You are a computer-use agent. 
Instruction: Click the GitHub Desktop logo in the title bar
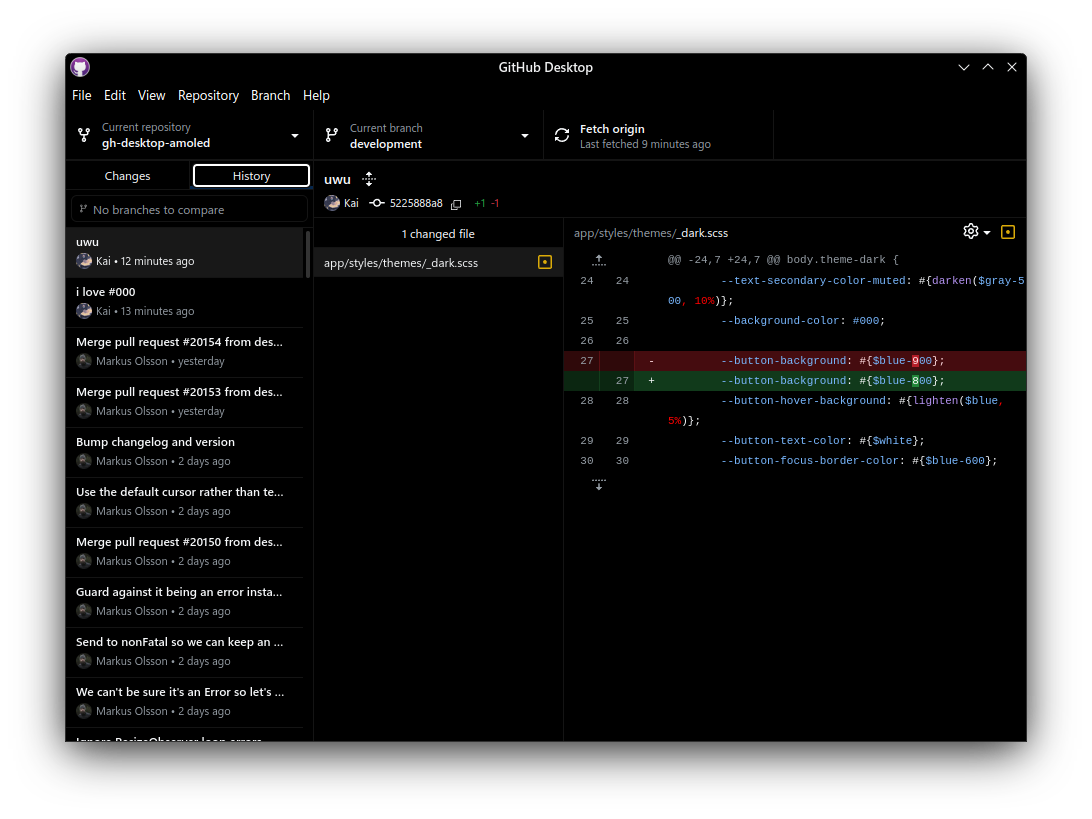[80, 67]
